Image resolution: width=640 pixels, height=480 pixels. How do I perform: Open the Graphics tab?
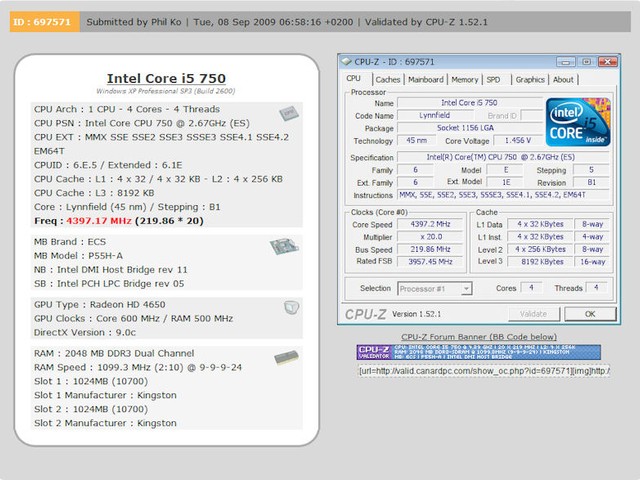point(529,79)
